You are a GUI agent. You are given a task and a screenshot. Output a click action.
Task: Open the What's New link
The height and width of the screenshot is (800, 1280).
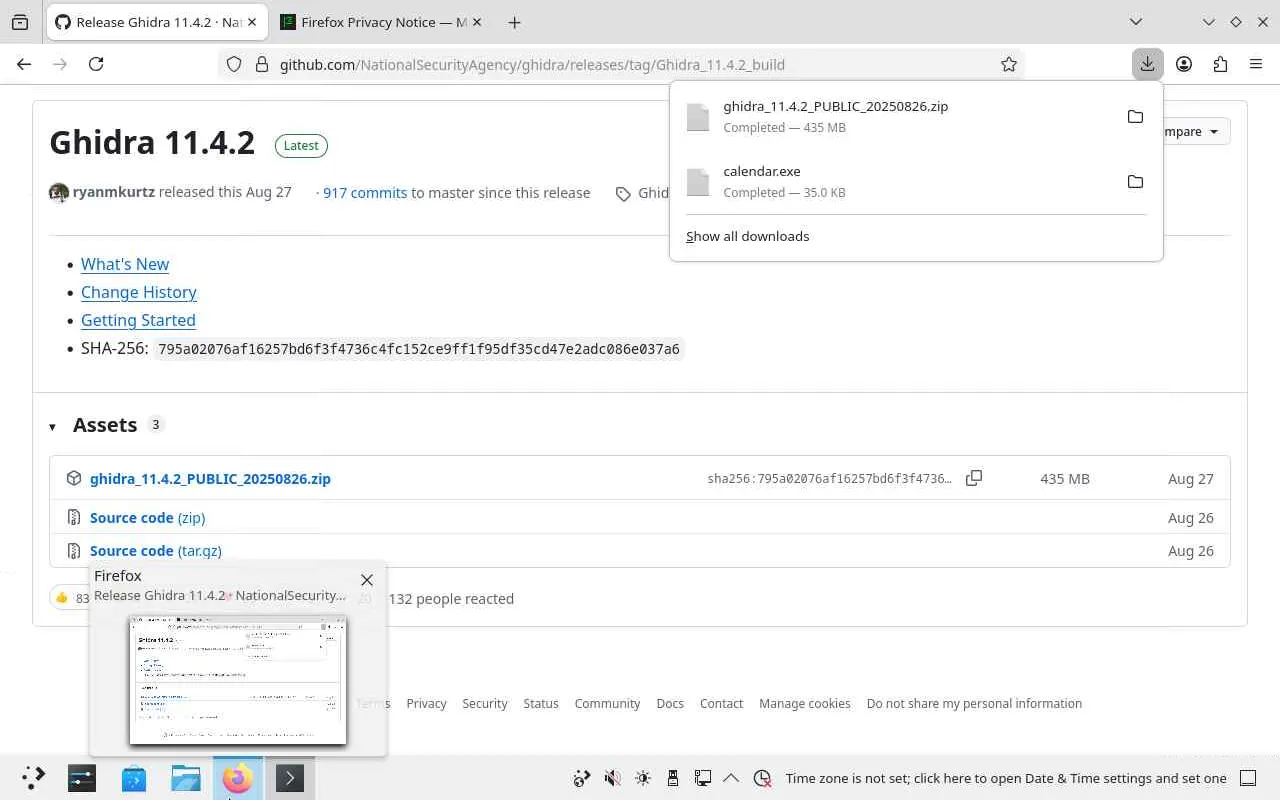(x=125, y=264)
